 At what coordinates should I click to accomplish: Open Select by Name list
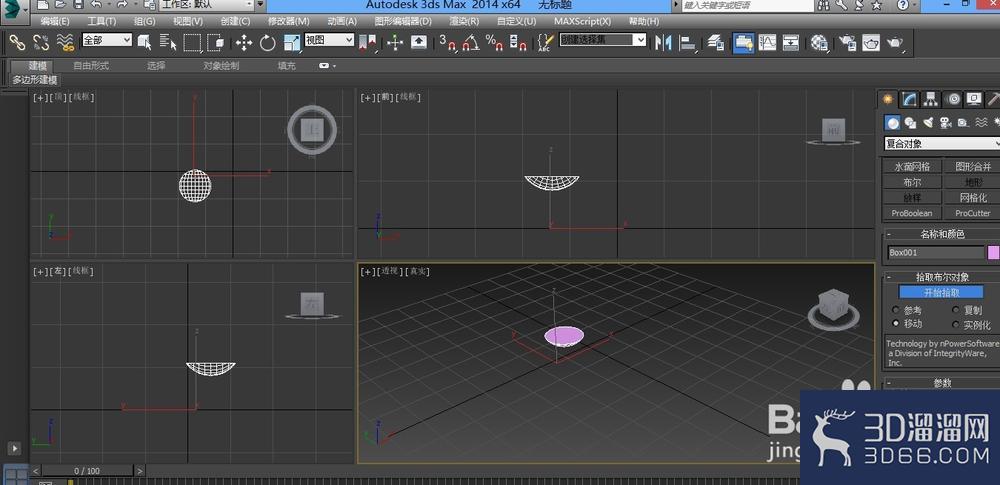pos(168,43)
